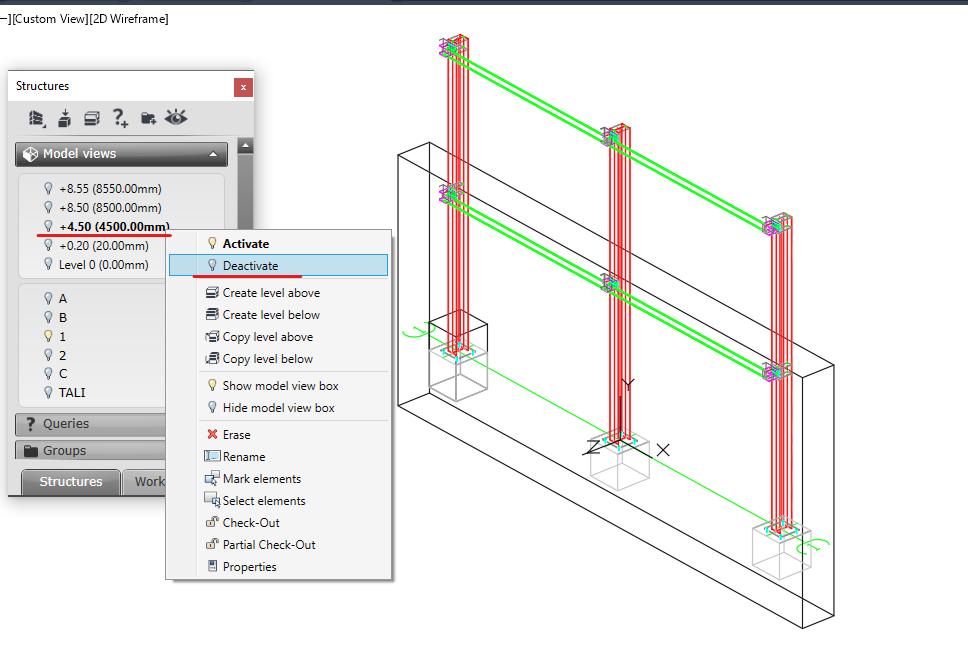Click the stacked levels list icon in Structures toolbar
Image resolution: width=968 pixels, height=657 pixels.
pos(37,118)
